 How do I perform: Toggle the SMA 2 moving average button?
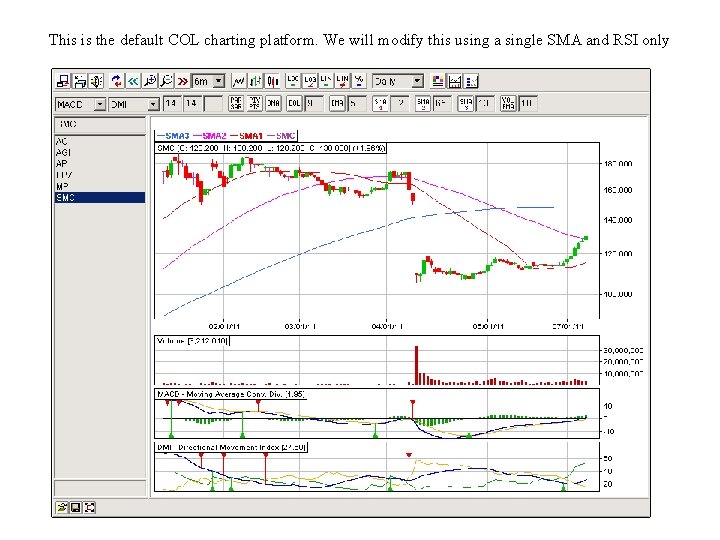423,103
